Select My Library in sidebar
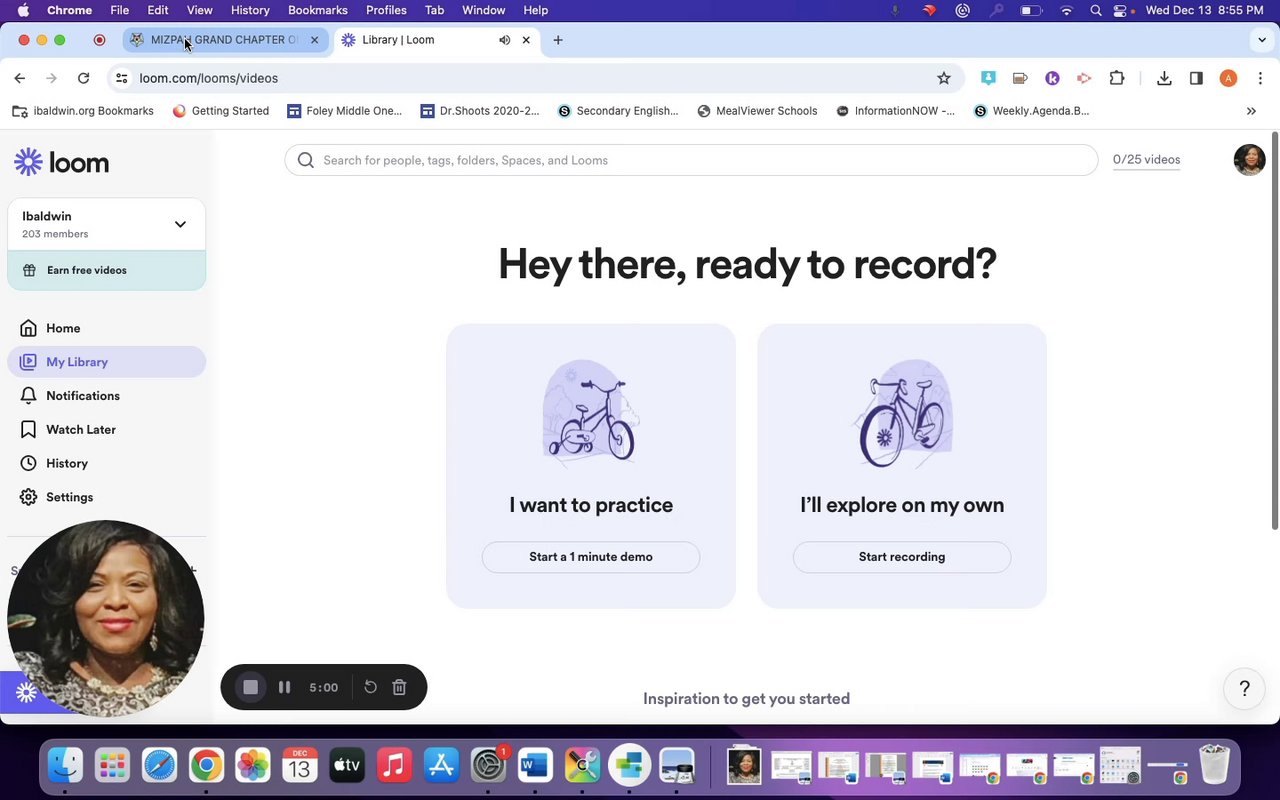This screenshot has height=800, width=1280. pyautogui.click(x=106, y=362)
